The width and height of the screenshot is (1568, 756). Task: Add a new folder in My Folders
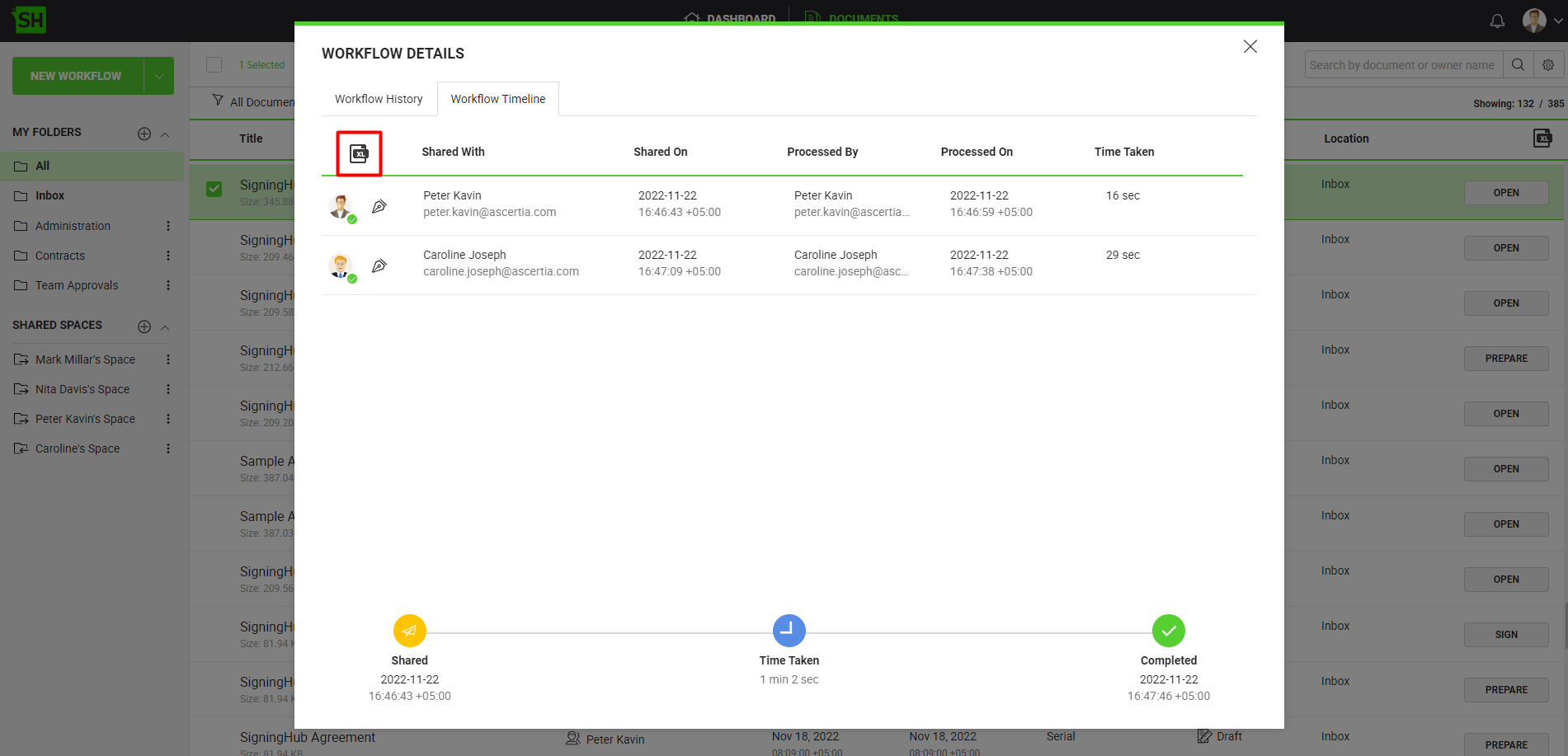[x=144, y=134]
